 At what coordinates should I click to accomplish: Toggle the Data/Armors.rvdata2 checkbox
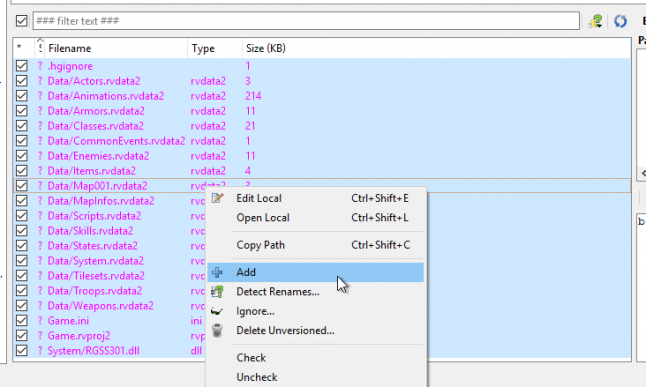21,111
